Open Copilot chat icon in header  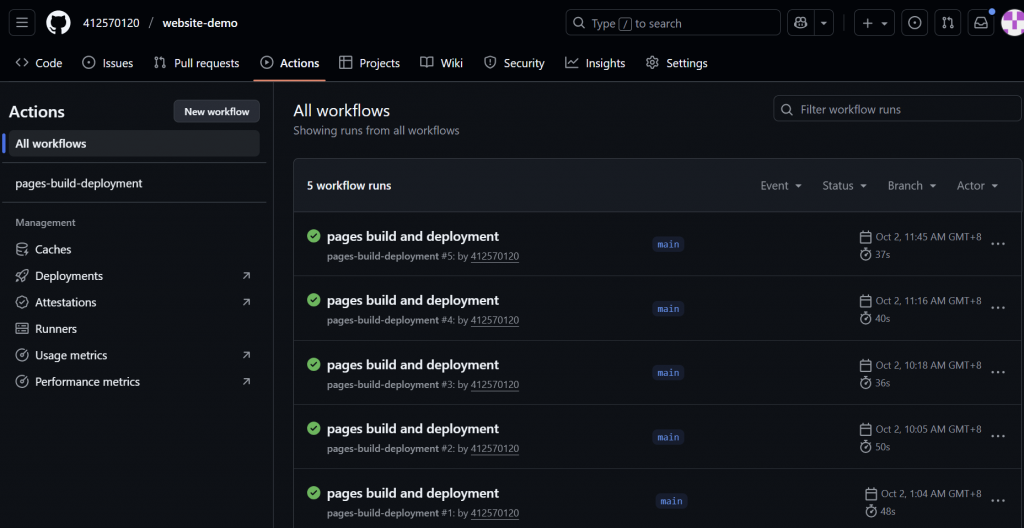(x=801, y=23)
